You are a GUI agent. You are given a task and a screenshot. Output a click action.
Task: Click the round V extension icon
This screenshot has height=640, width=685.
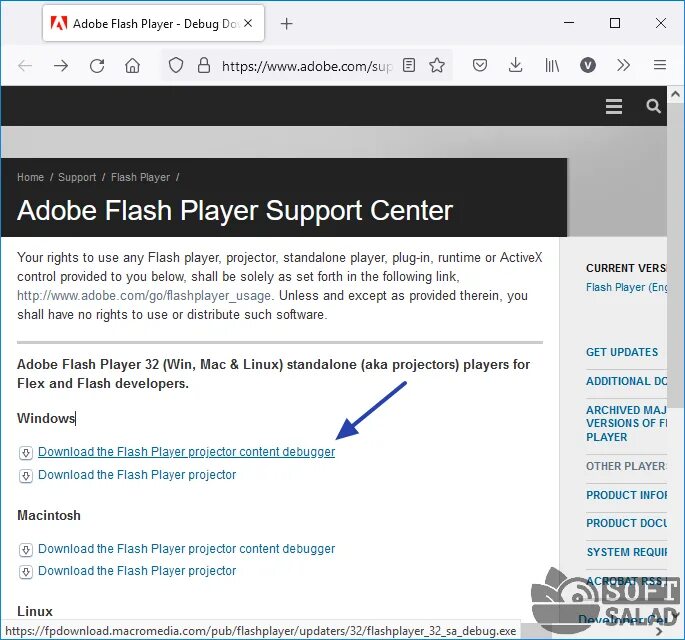[588, 66]
